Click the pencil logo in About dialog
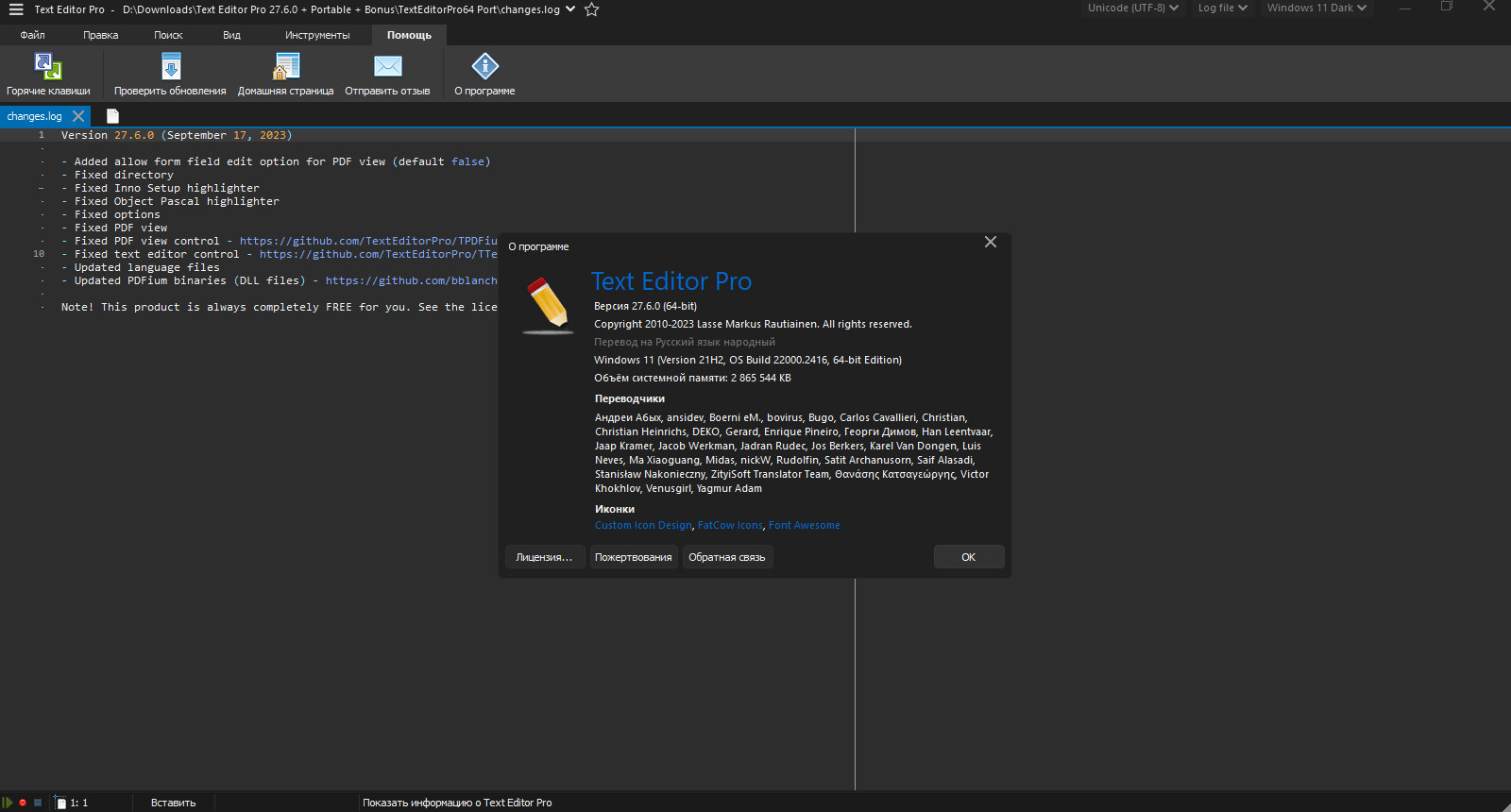Screen dimensions: 1511x812 548,305
